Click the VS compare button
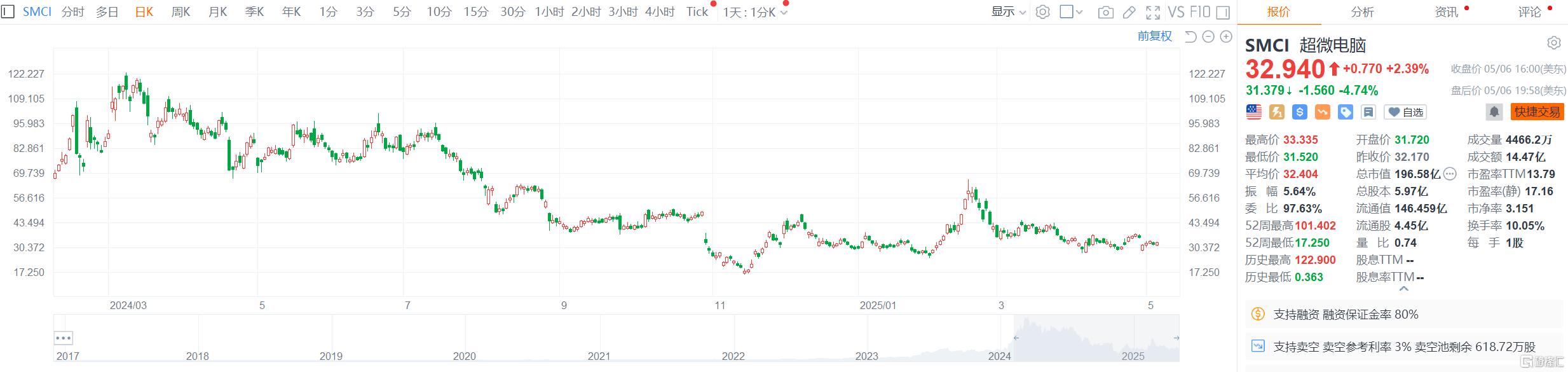Screen dimensions: 1568x372 1176,11
